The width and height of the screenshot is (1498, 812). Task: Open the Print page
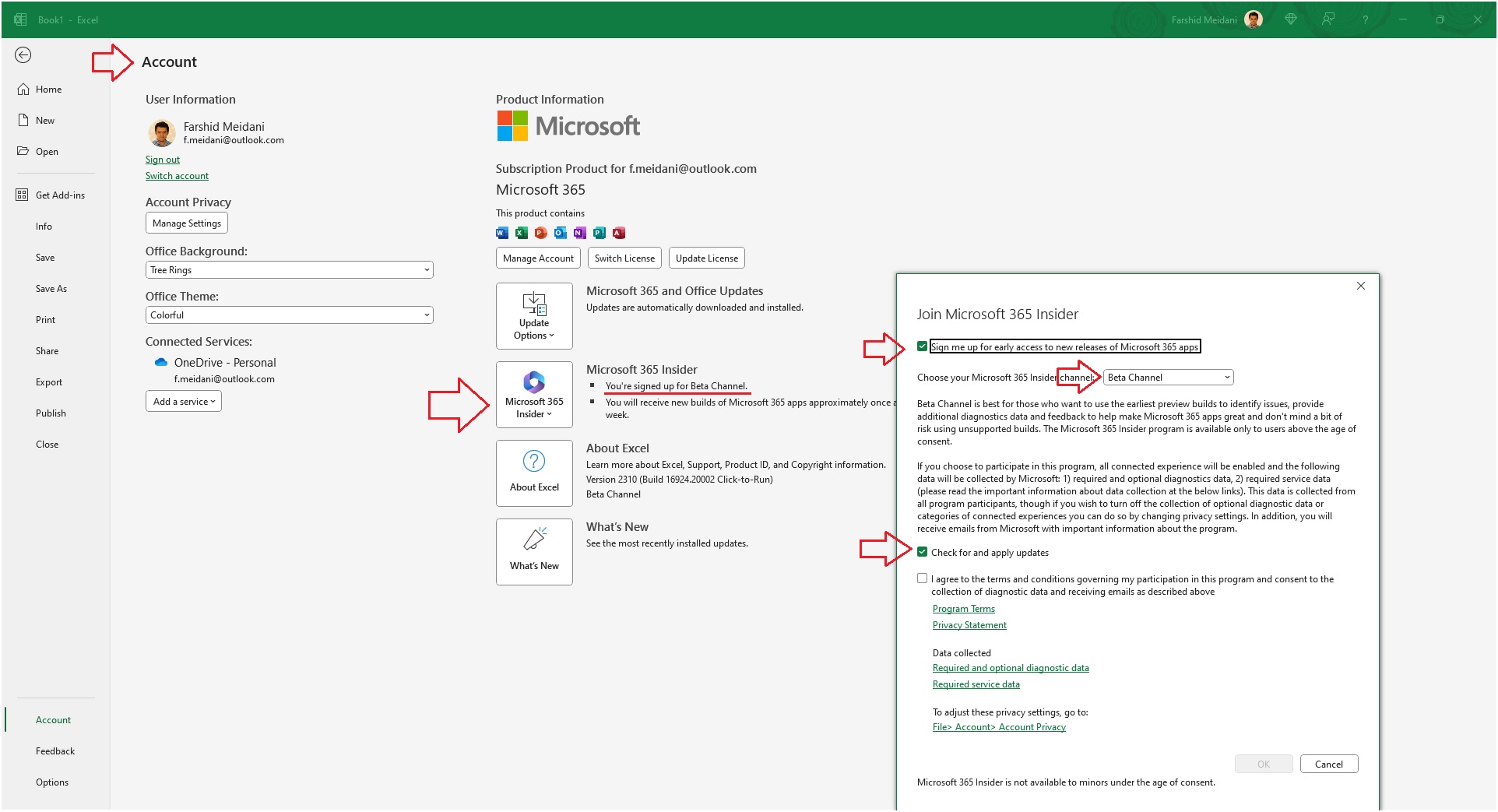click(46, 320)
